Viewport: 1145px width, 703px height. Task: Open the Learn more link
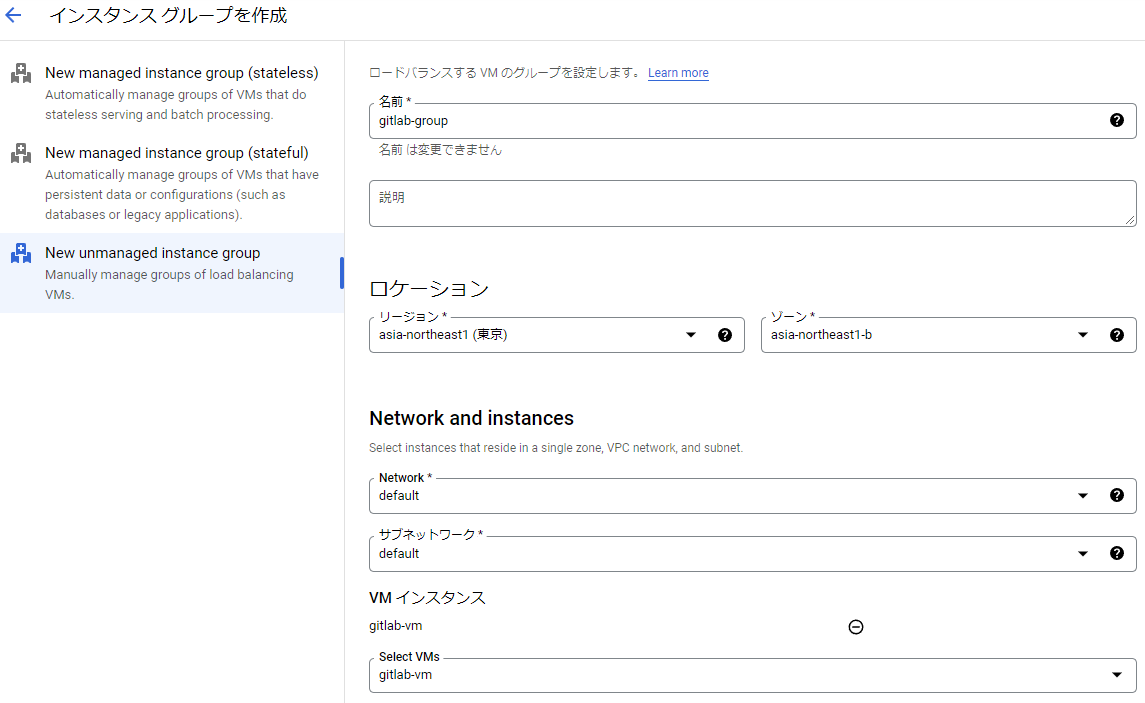pyautogui.click(x=678, y=72)
